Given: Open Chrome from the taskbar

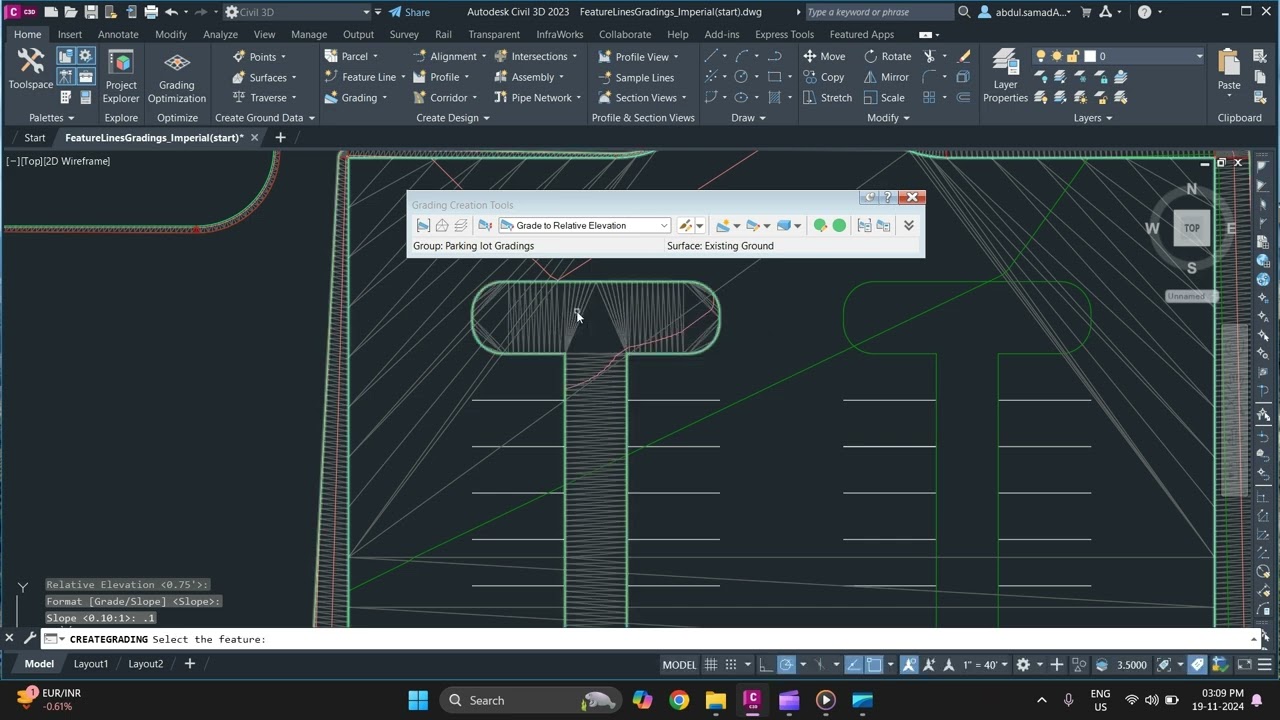Looking at the screenshot, I should tap(679, 700).
